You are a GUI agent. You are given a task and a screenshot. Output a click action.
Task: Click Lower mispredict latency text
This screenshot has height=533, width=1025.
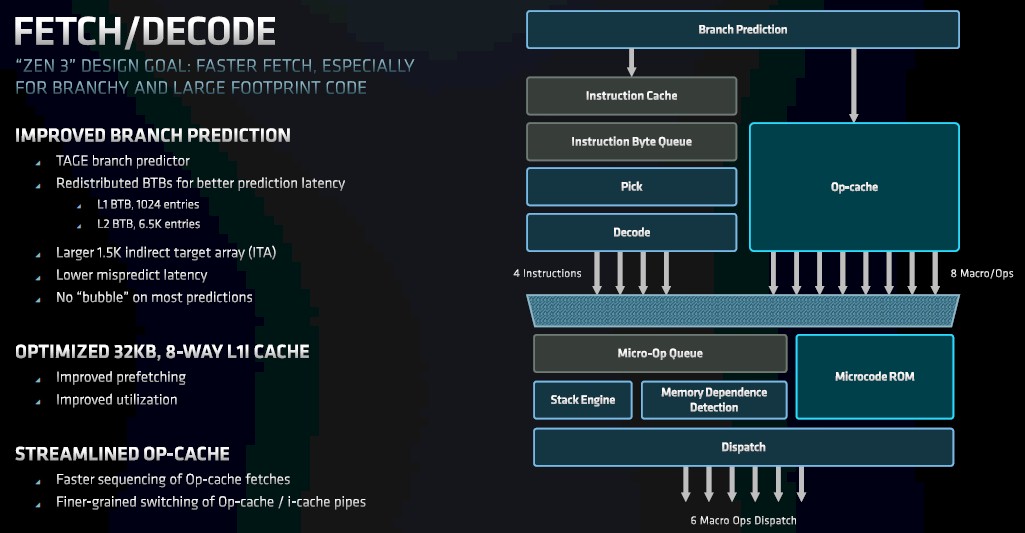131,275
